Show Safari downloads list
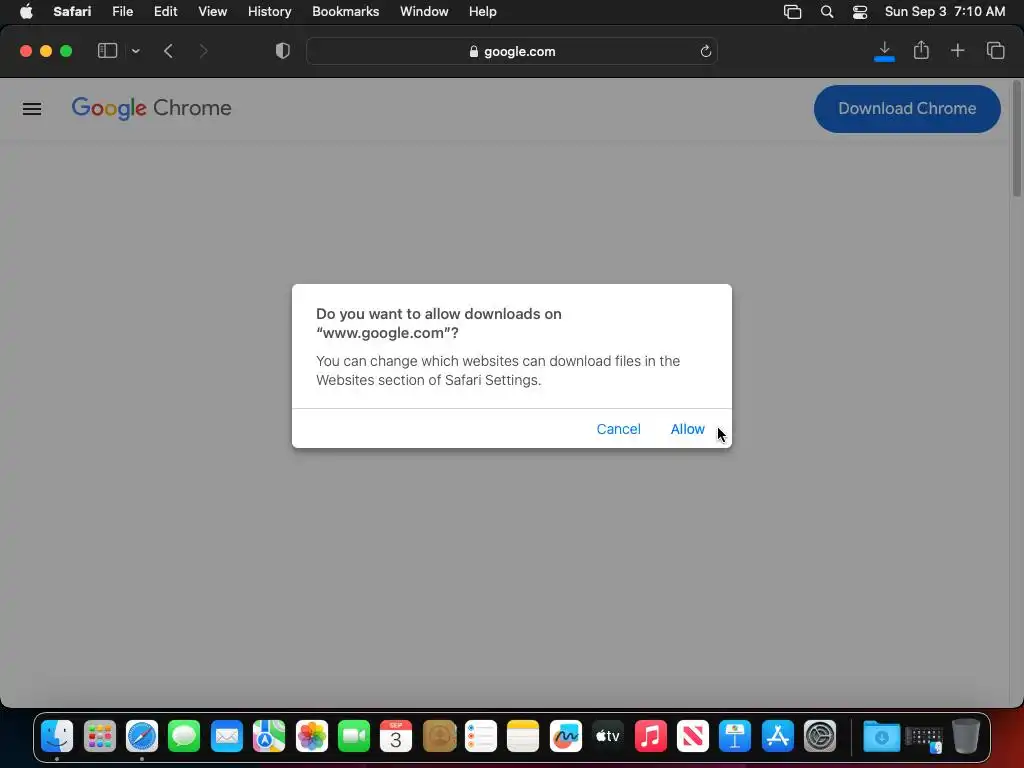 pos(884,51)
